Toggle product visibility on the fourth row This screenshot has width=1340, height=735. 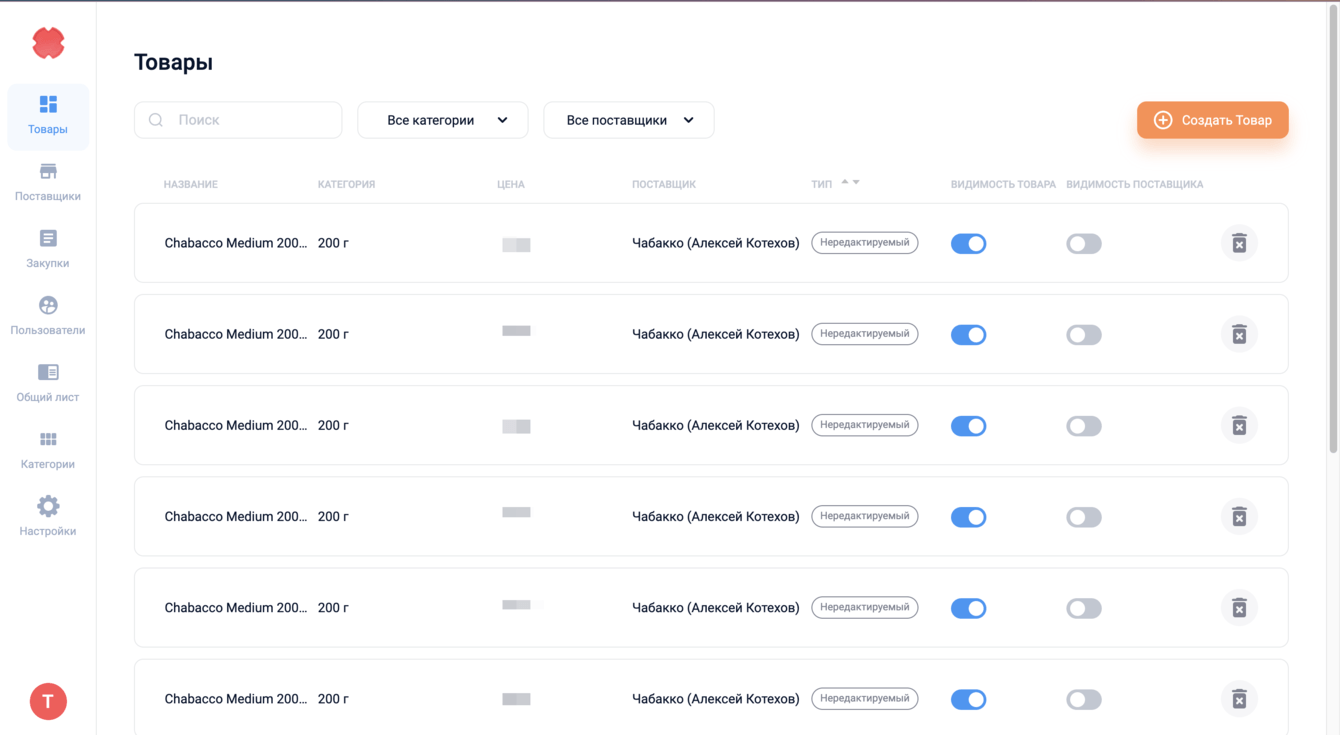(x=968, y=517)
